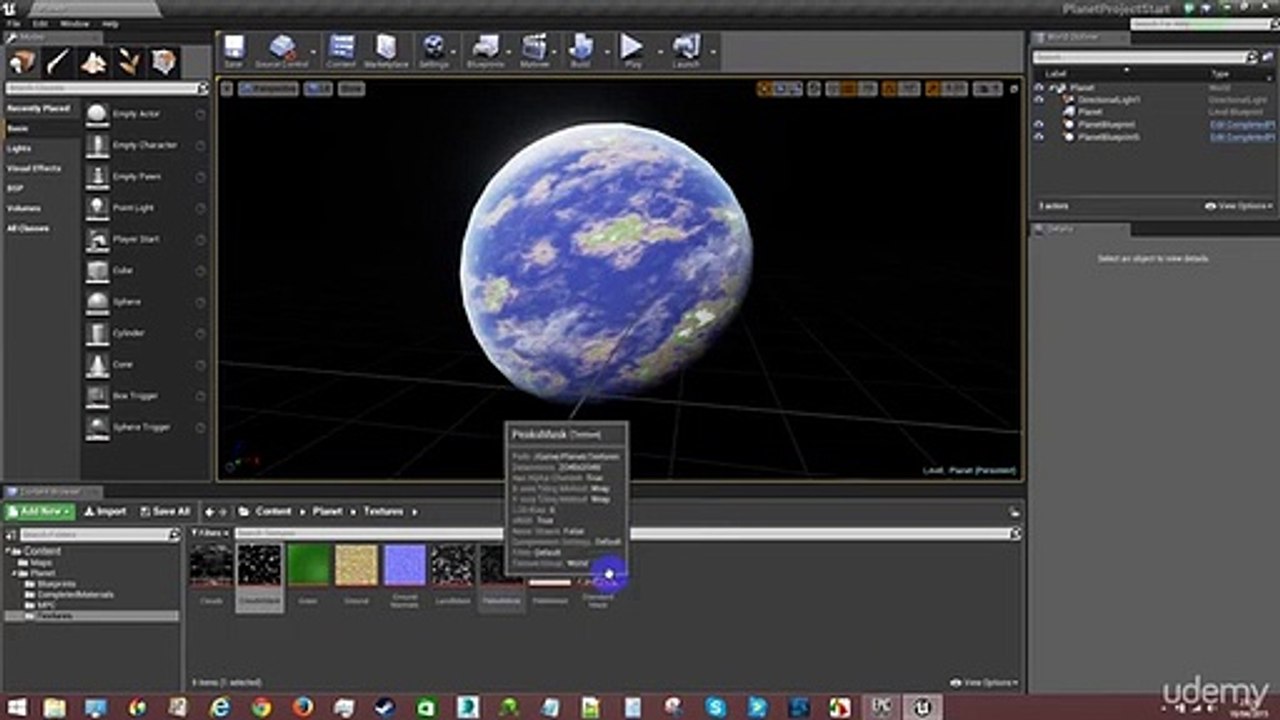
Task: Select the Place mode icon
Action: (22, 62)
